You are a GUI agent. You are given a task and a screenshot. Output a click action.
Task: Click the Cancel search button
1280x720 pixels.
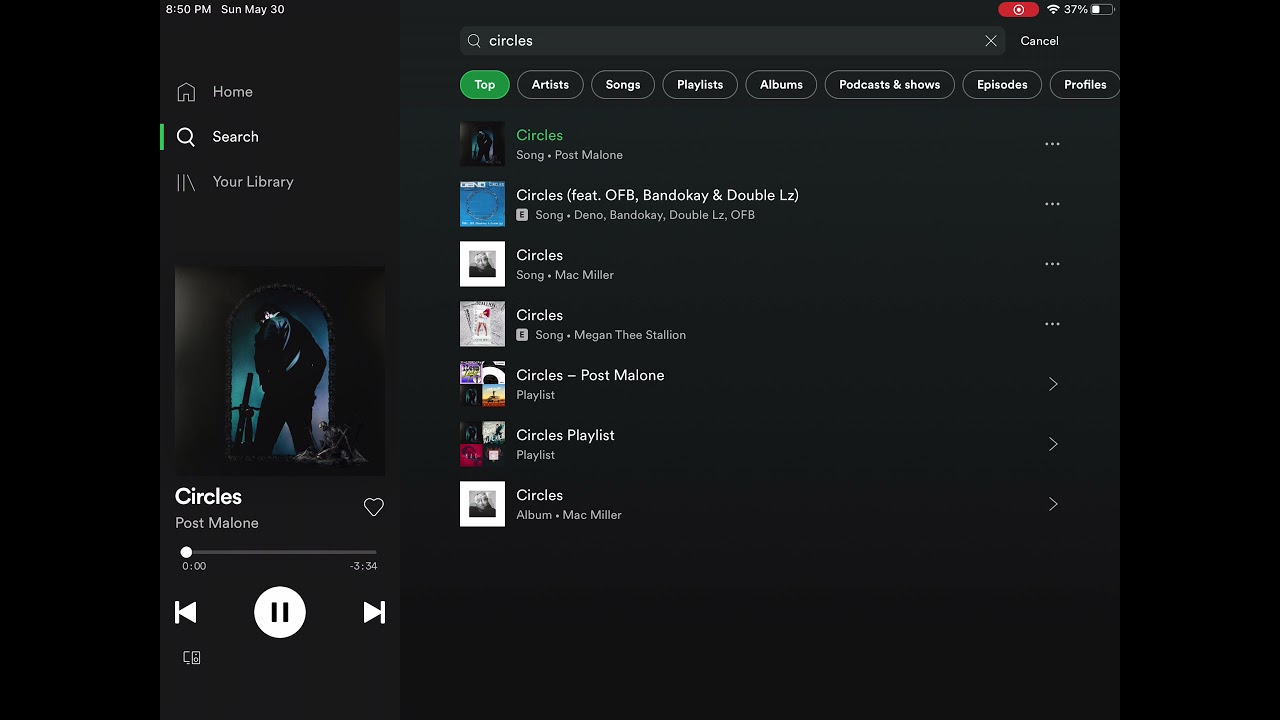[x=1039, y=41]
